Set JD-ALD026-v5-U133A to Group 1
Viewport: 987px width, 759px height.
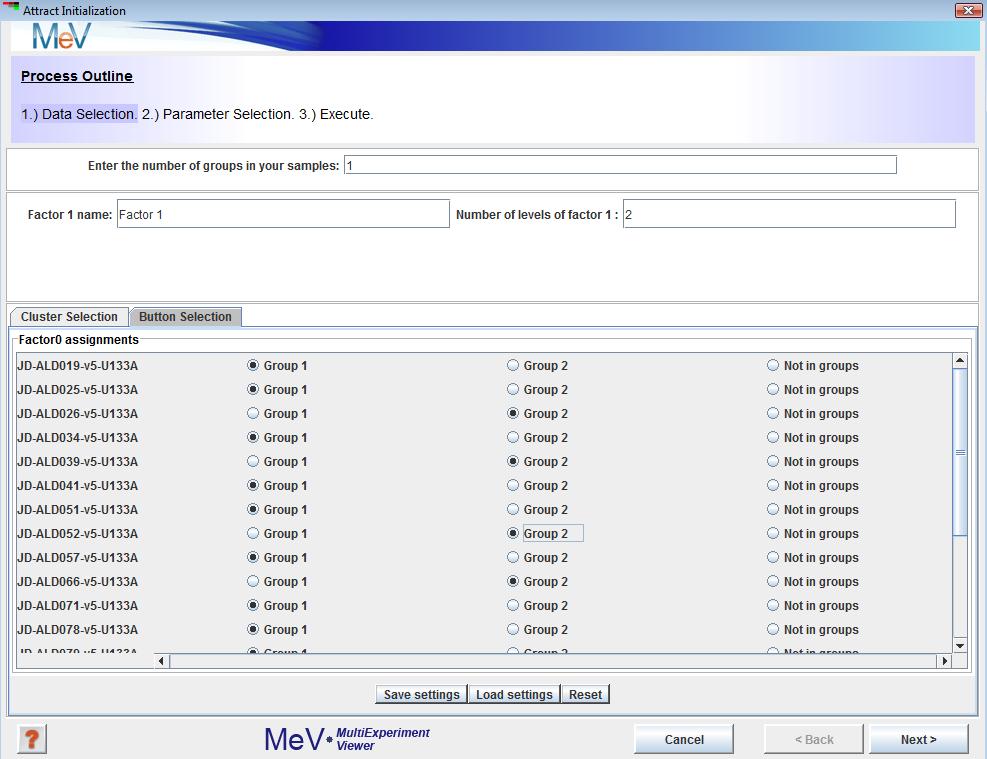[x=253, y=414]
